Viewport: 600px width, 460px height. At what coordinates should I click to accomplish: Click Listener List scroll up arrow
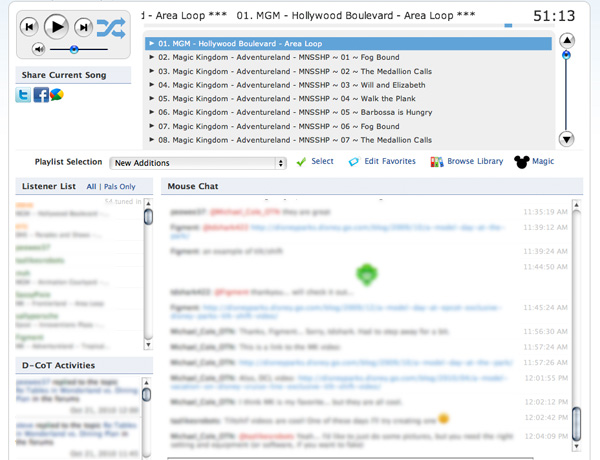tap(148, 203)
